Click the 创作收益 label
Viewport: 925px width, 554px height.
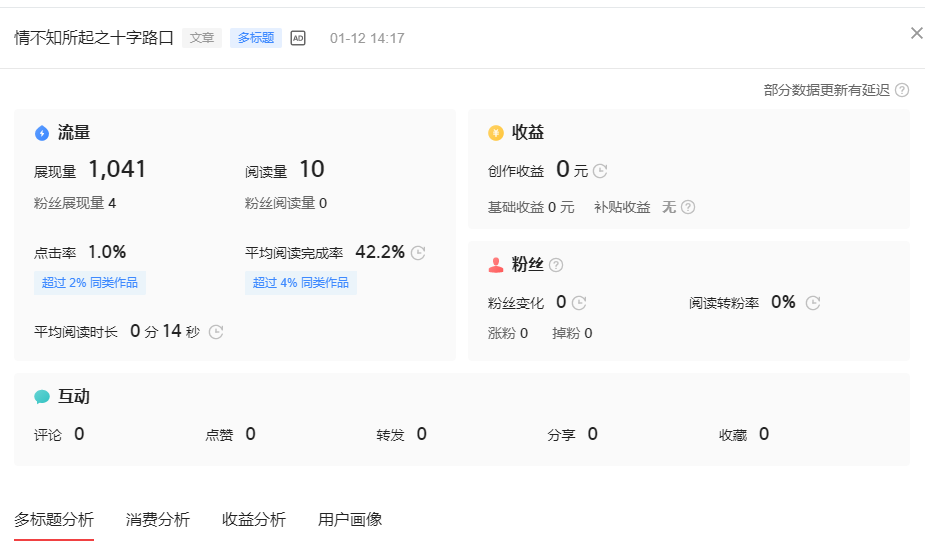pos(516,171)
